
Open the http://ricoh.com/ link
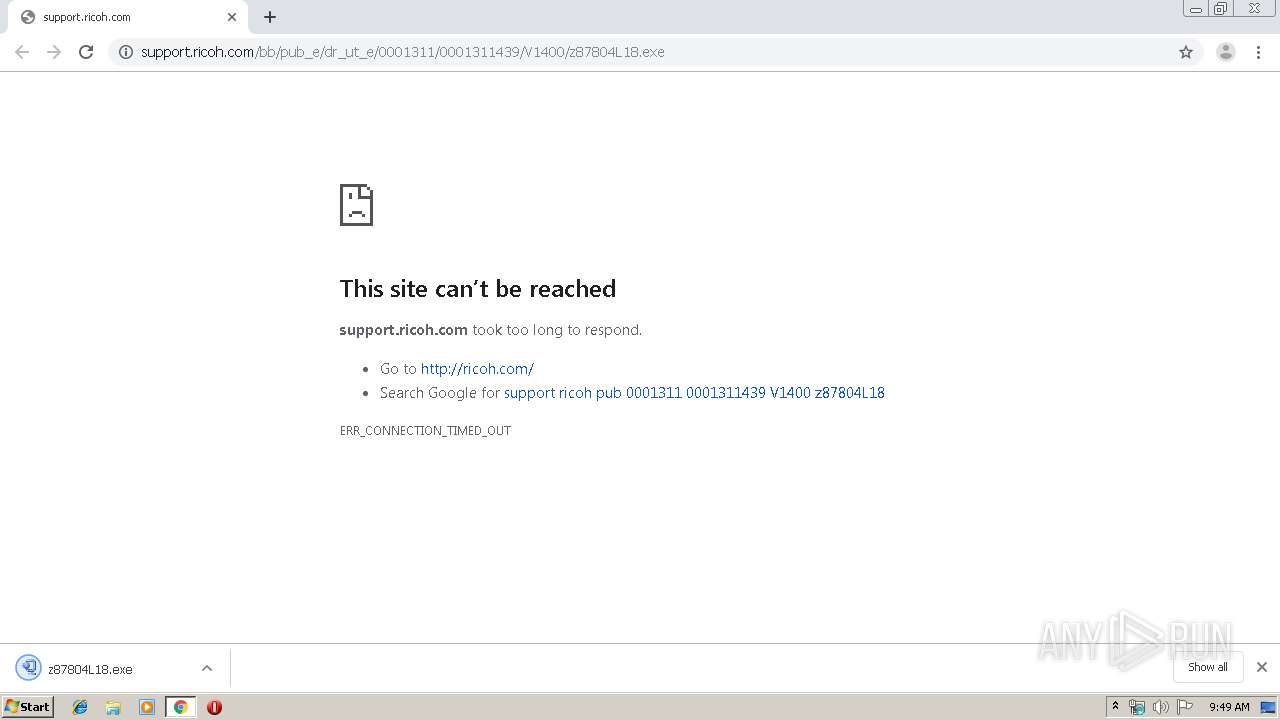click(477, 369)
